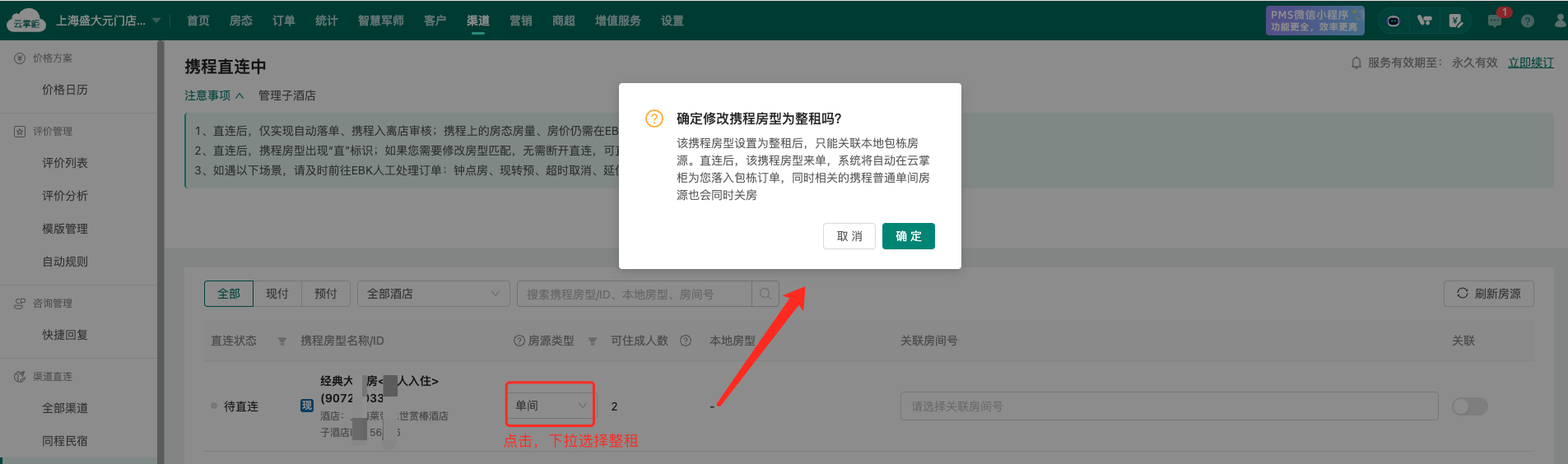Click the 可住成人数 help icon
The image size is (1568, 464).
[x=686, y=341]
